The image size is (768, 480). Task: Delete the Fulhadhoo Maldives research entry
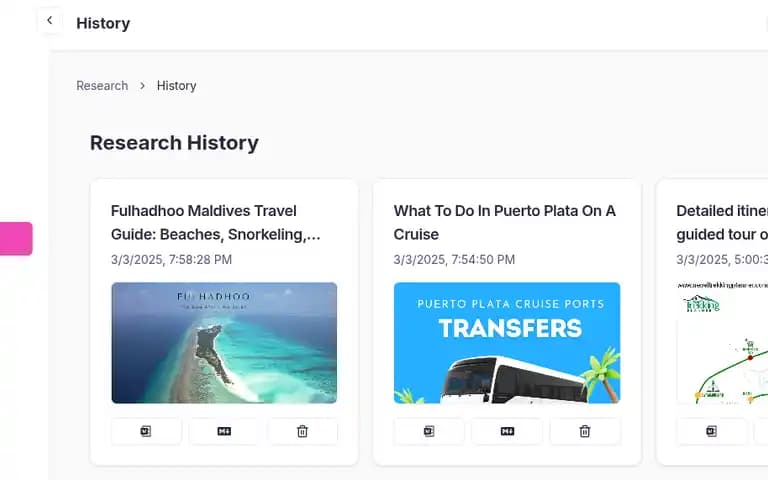coord(302,431)
